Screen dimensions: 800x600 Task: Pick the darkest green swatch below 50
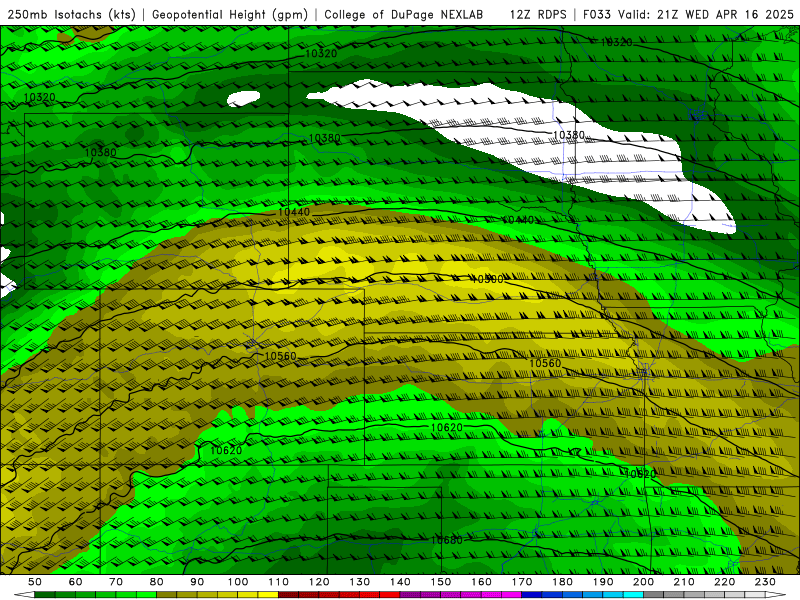point(44,595)
